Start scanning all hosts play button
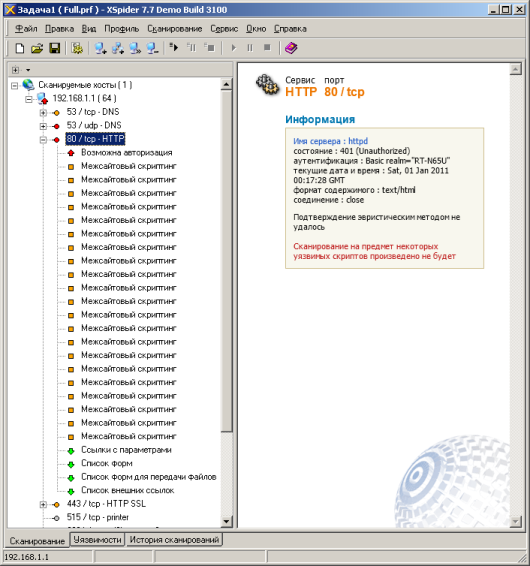The height and width of the screenshot is (566, 530). (234, 48)
